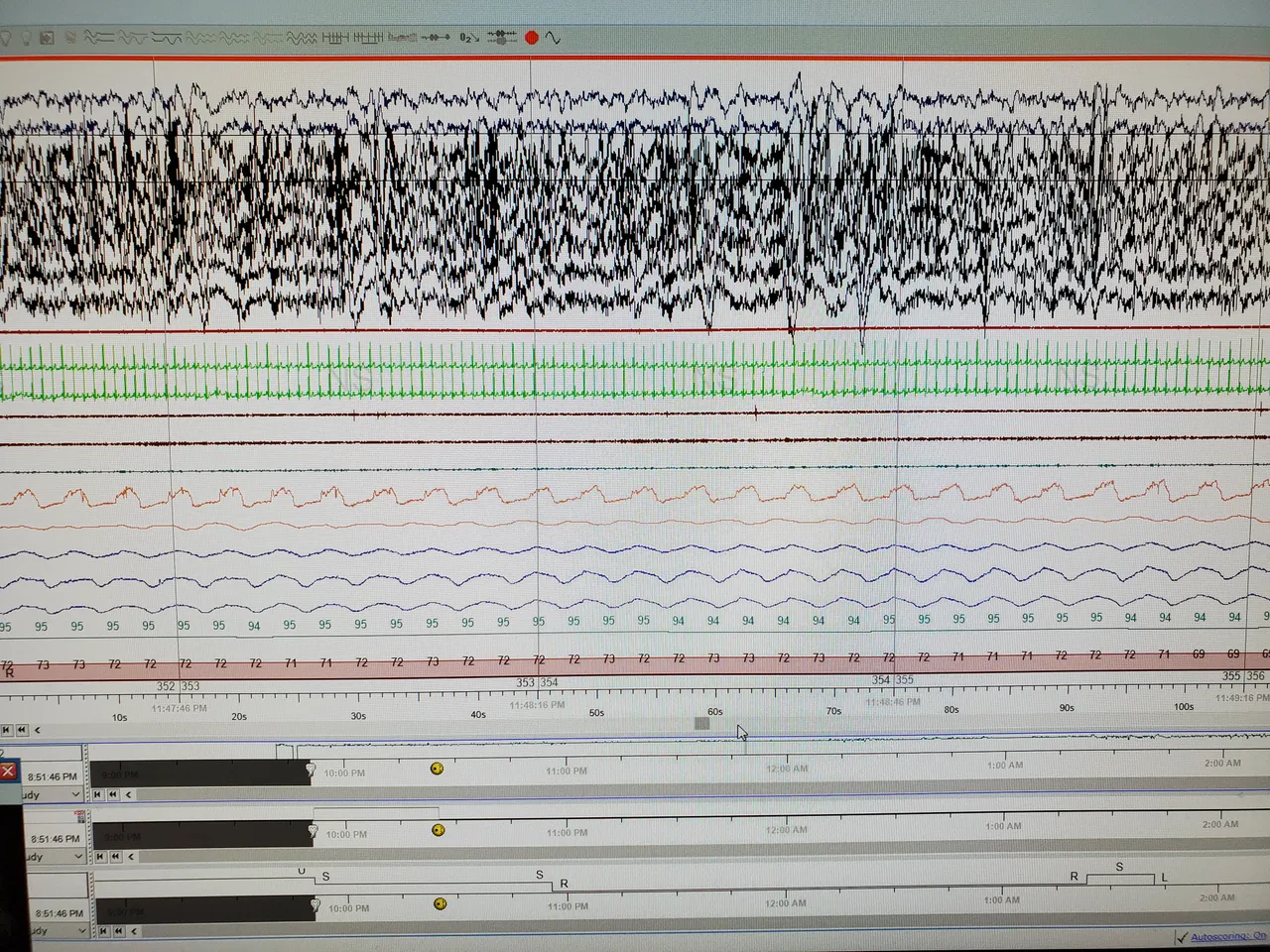
Task: Select the sine wave icon after record button
Action: 553,38
